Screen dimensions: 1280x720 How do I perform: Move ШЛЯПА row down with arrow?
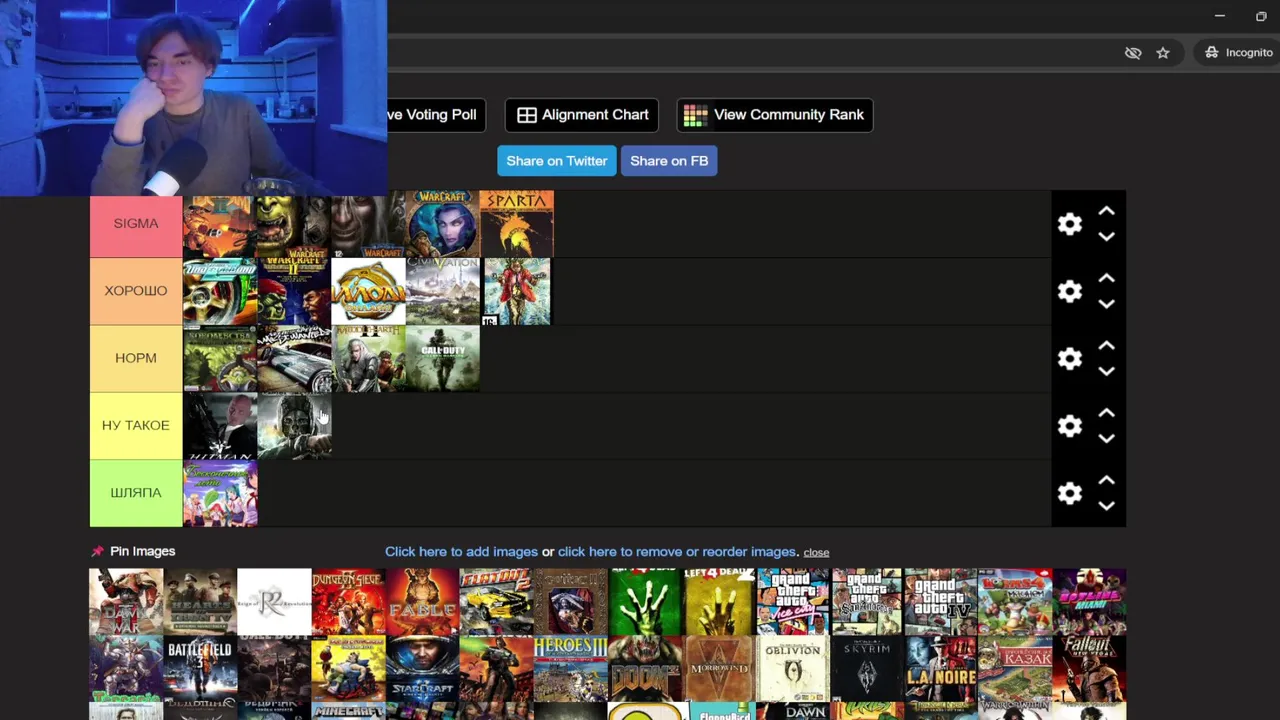[1106, 506]
